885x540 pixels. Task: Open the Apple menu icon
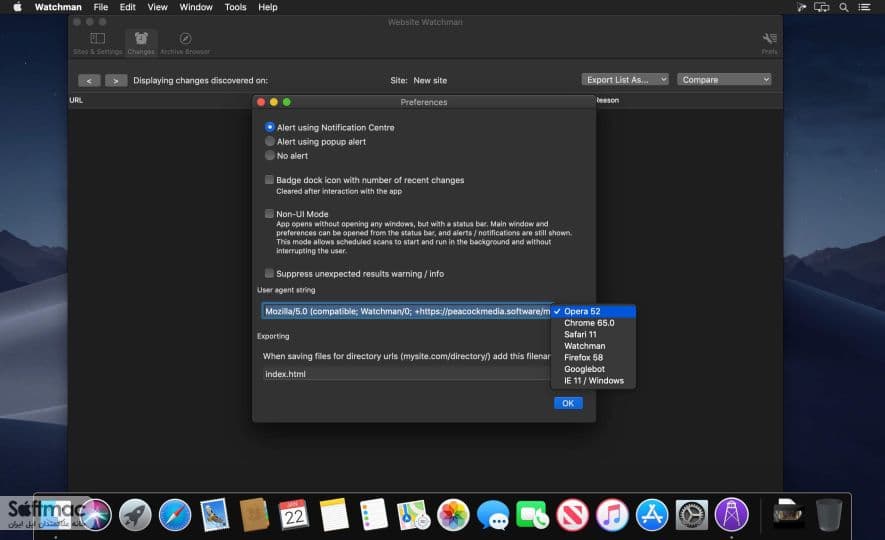pos(17,7)
